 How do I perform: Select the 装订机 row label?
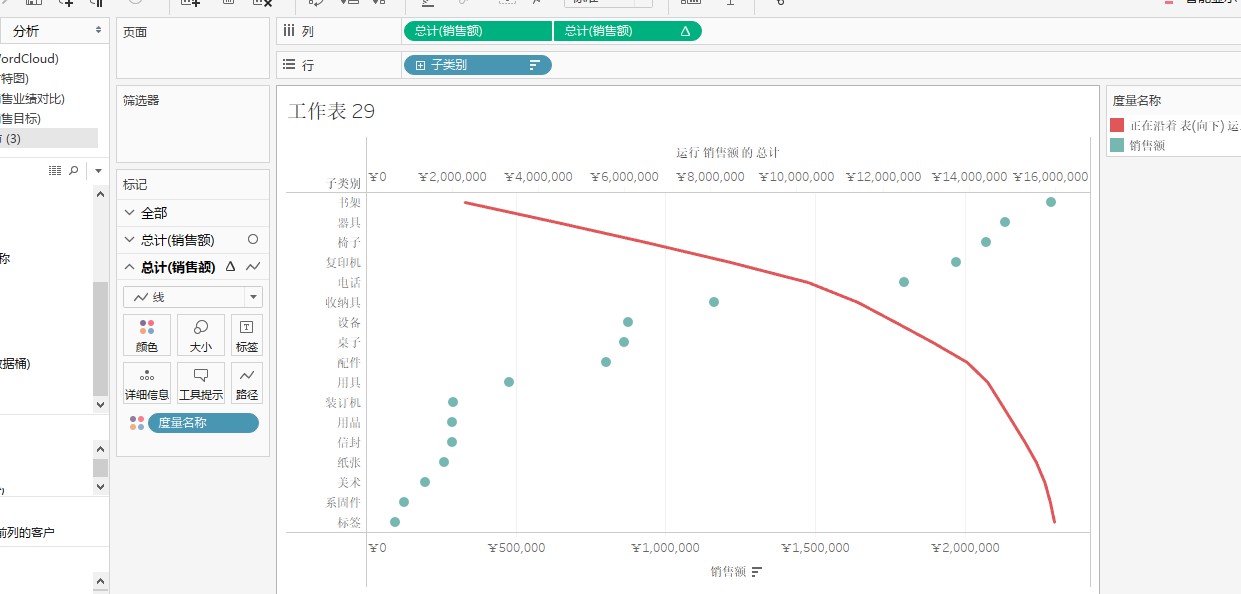[x=343, y=402]
